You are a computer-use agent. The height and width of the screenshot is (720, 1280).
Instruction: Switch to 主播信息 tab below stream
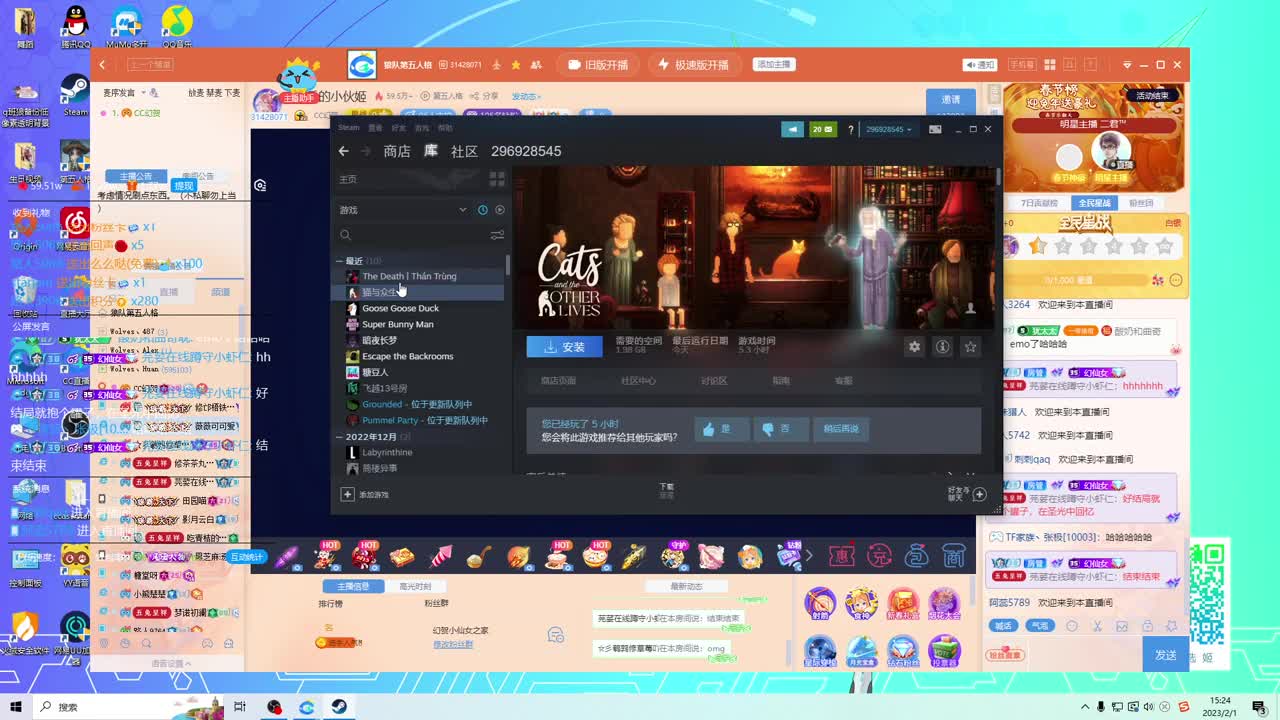click(x=353, y=586)
